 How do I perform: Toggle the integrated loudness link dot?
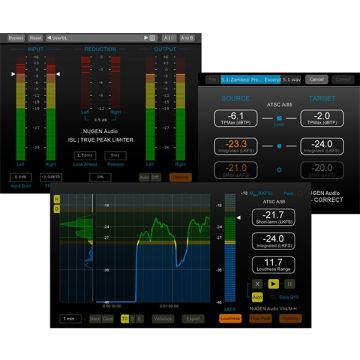click(x=280, y=146)
